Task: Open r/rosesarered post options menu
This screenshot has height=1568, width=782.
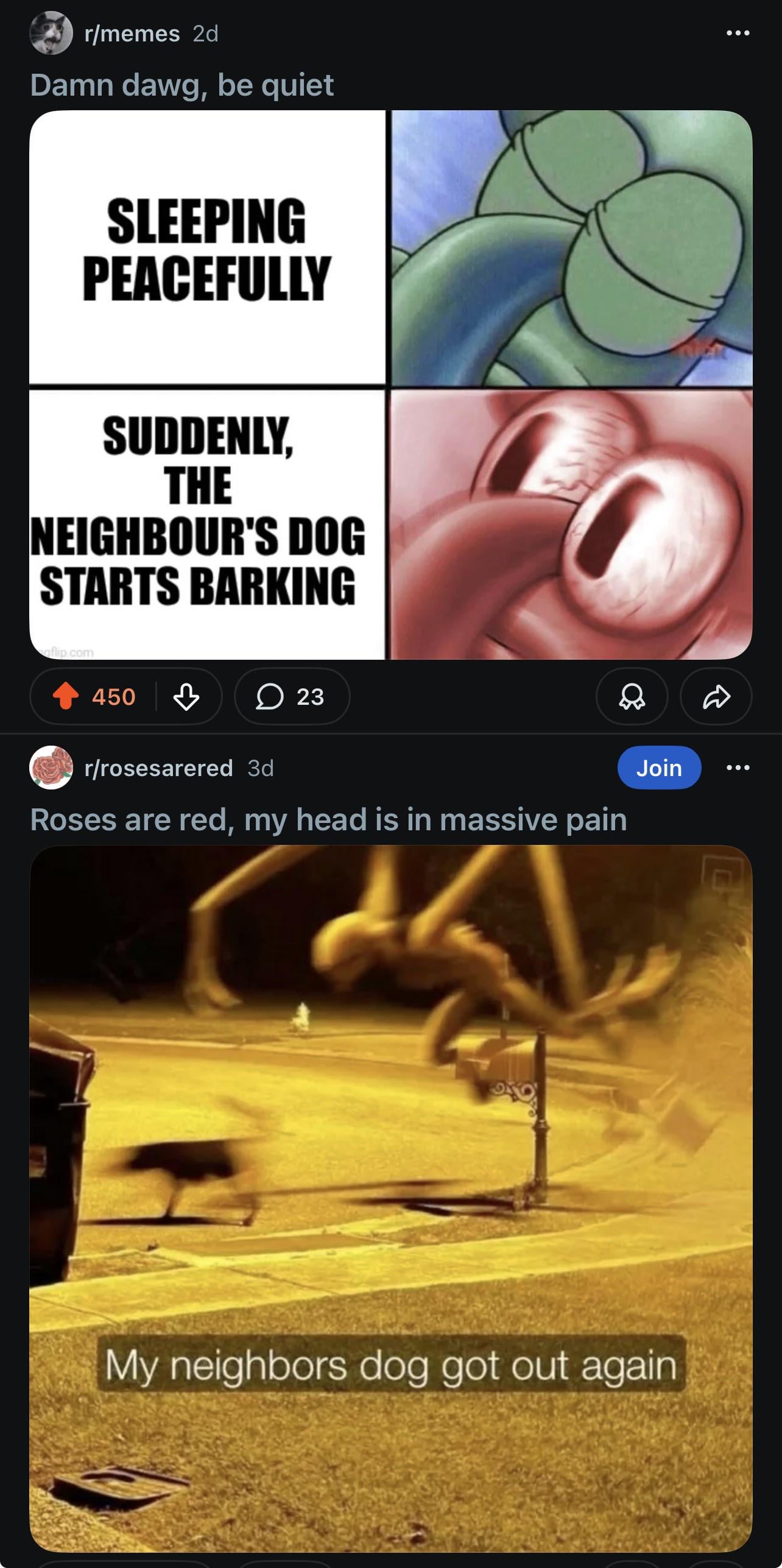Action: point(738,768)
